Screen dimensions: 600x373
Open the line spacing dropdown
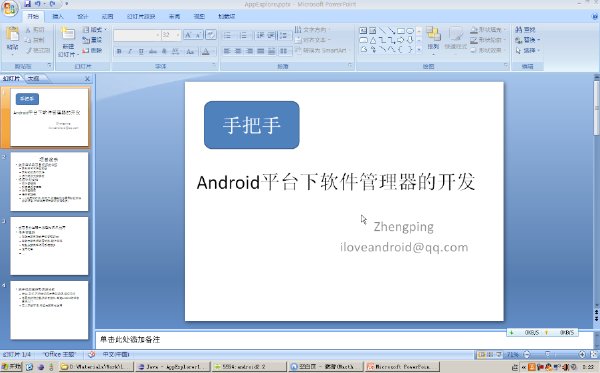(x=284, y=36)
